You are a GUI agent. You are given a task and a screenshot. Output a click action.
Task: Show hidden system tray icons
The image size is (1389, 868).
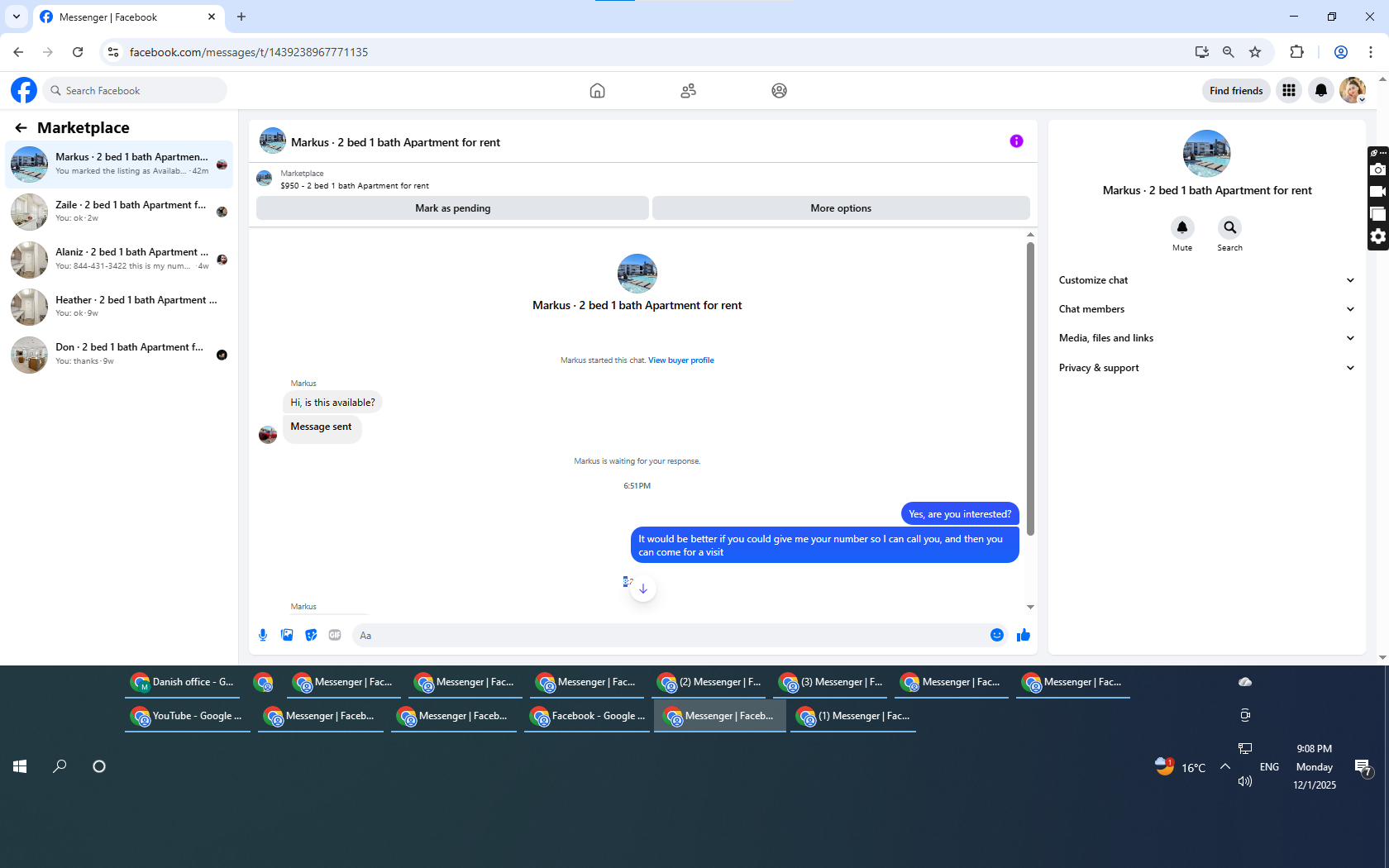coord(1225,766)
